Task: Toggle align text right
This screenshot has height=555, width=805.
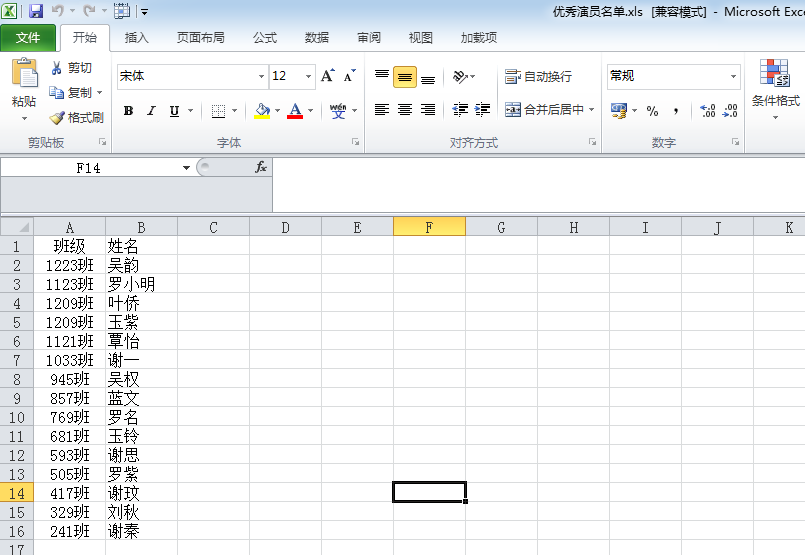Action: [428, 109]
